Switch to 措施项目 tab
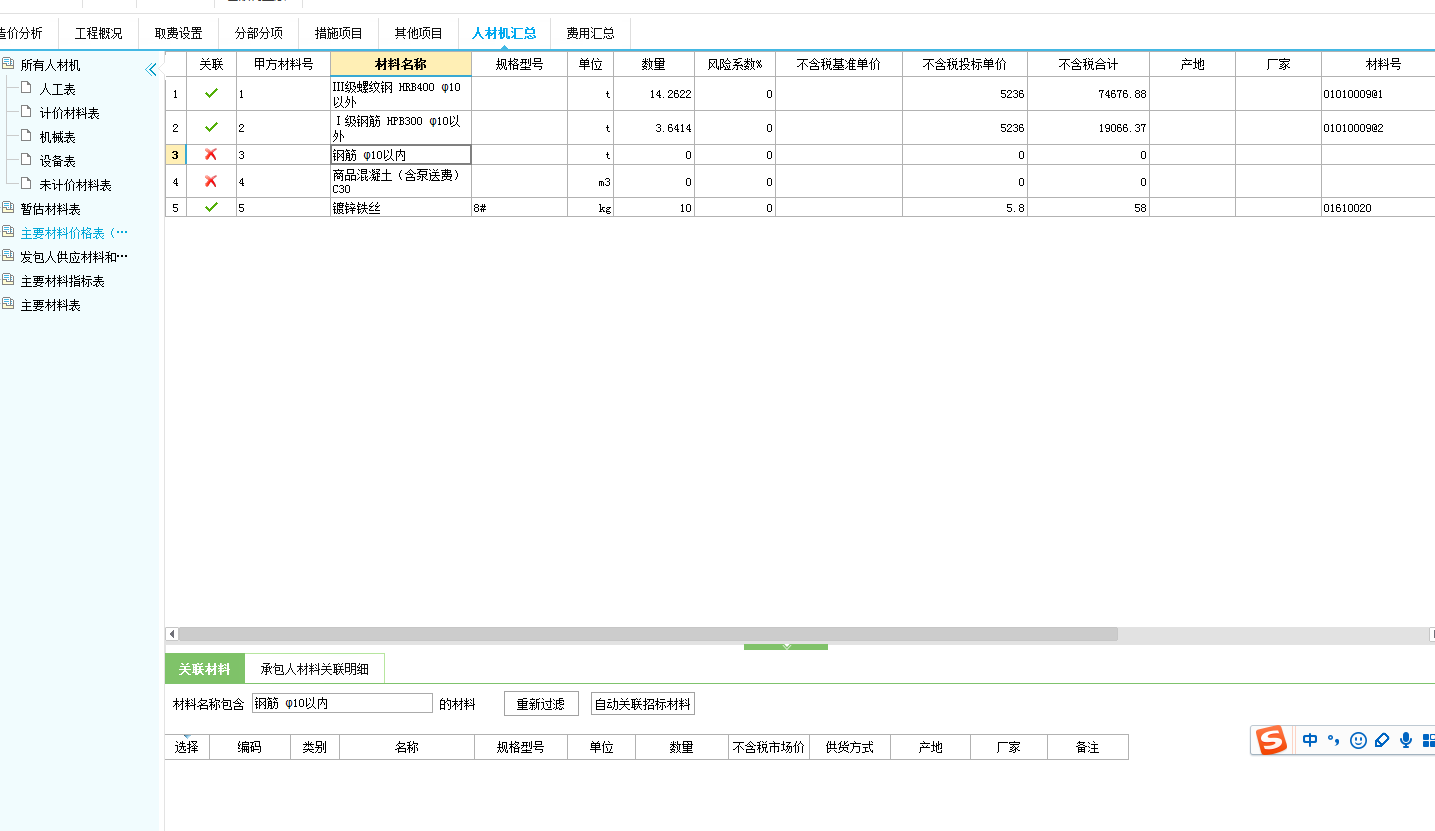The height and width of the screenshot is (831, 1435). click(x=338, y=33)
